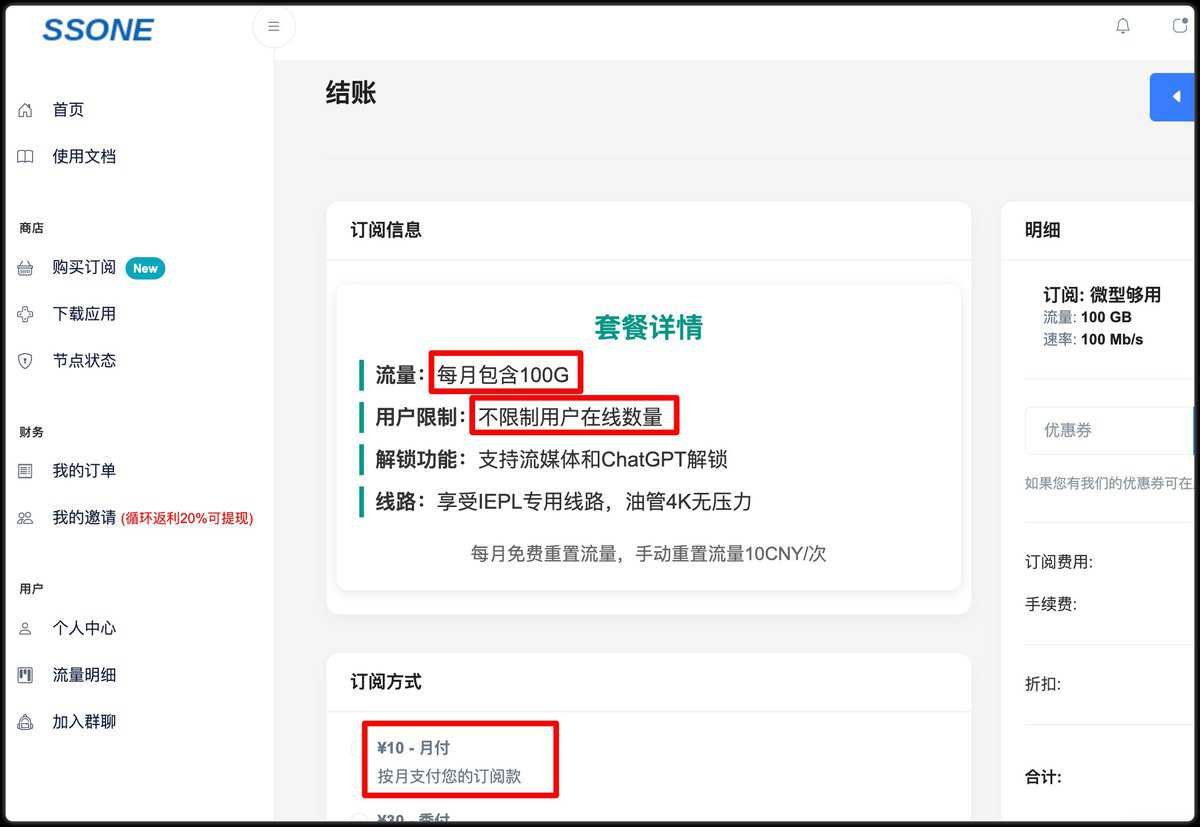
Task: Open 节点状态 using its shield icon
Action: (x=24, y=360)
